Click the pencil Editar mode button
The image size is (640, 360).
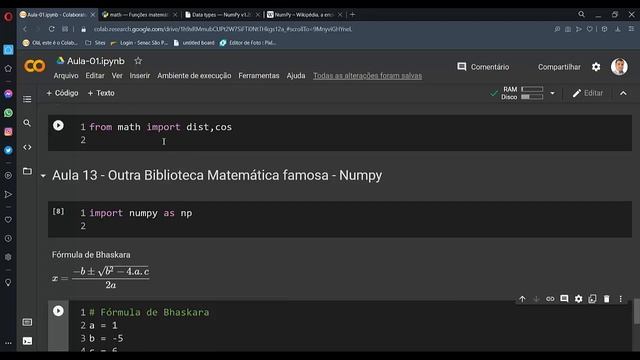tap(587, 93)
